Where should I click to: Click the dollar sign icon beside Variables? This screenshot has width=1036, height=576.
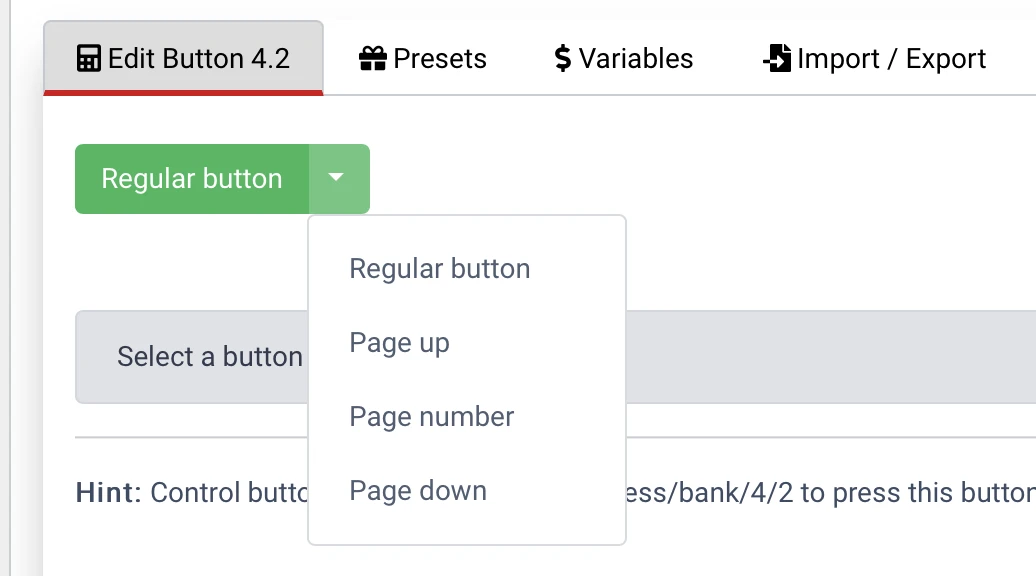pyautogui.click(x=563, y=59)
